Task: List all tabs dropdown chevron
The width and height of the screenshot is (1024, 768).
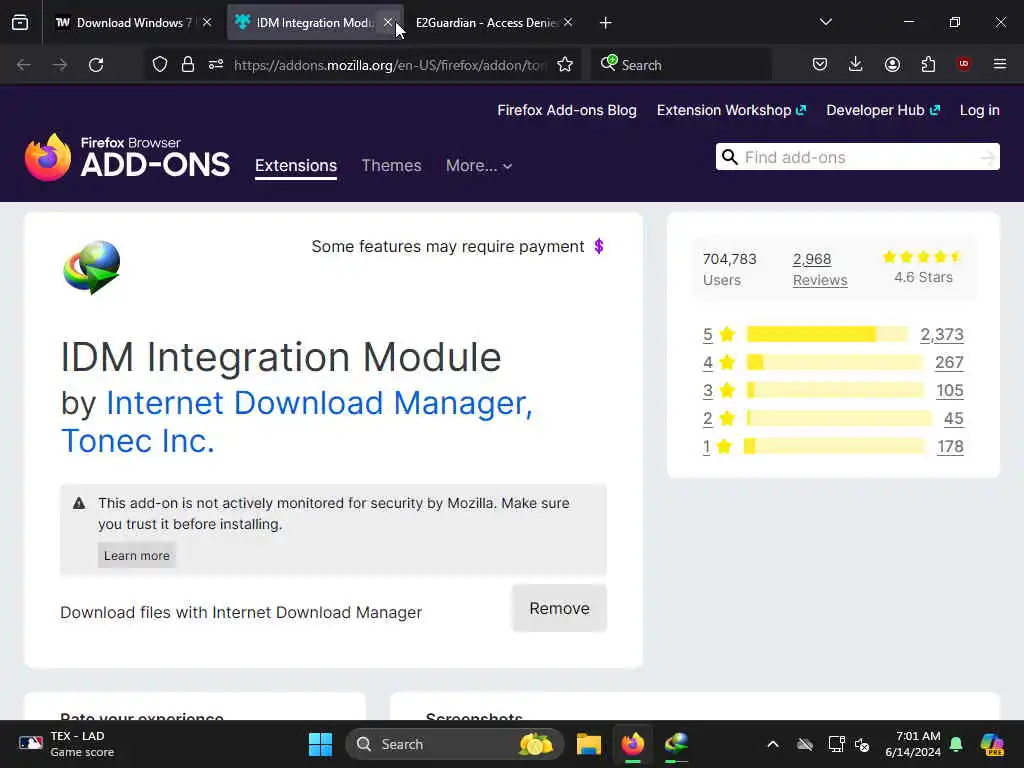Action: click(x=825, y=22)
